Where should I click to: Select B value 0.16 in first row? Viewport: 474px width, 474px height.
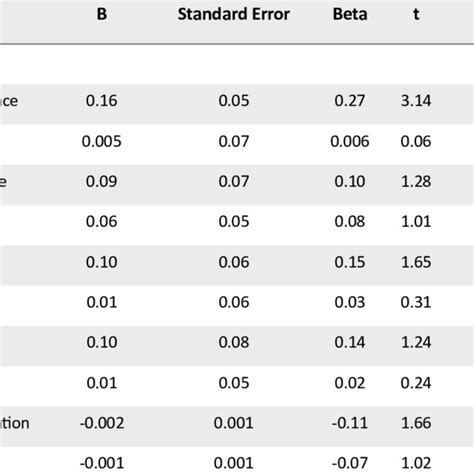pyautogui.click(x=102, y=101)
